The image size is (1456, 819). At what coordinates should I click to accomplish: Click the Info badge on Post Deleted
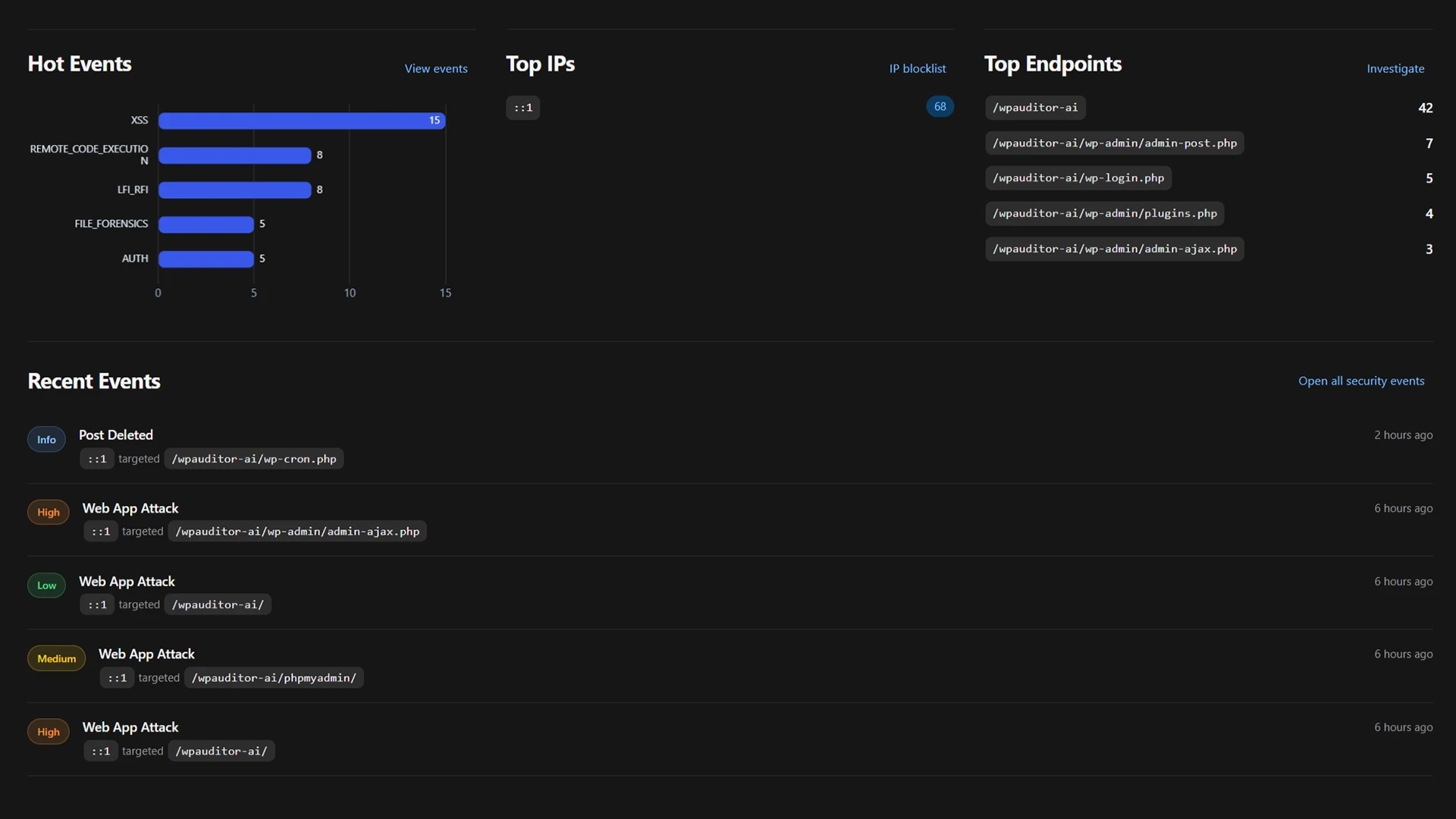pyautogui.click(x=46, y=440)
